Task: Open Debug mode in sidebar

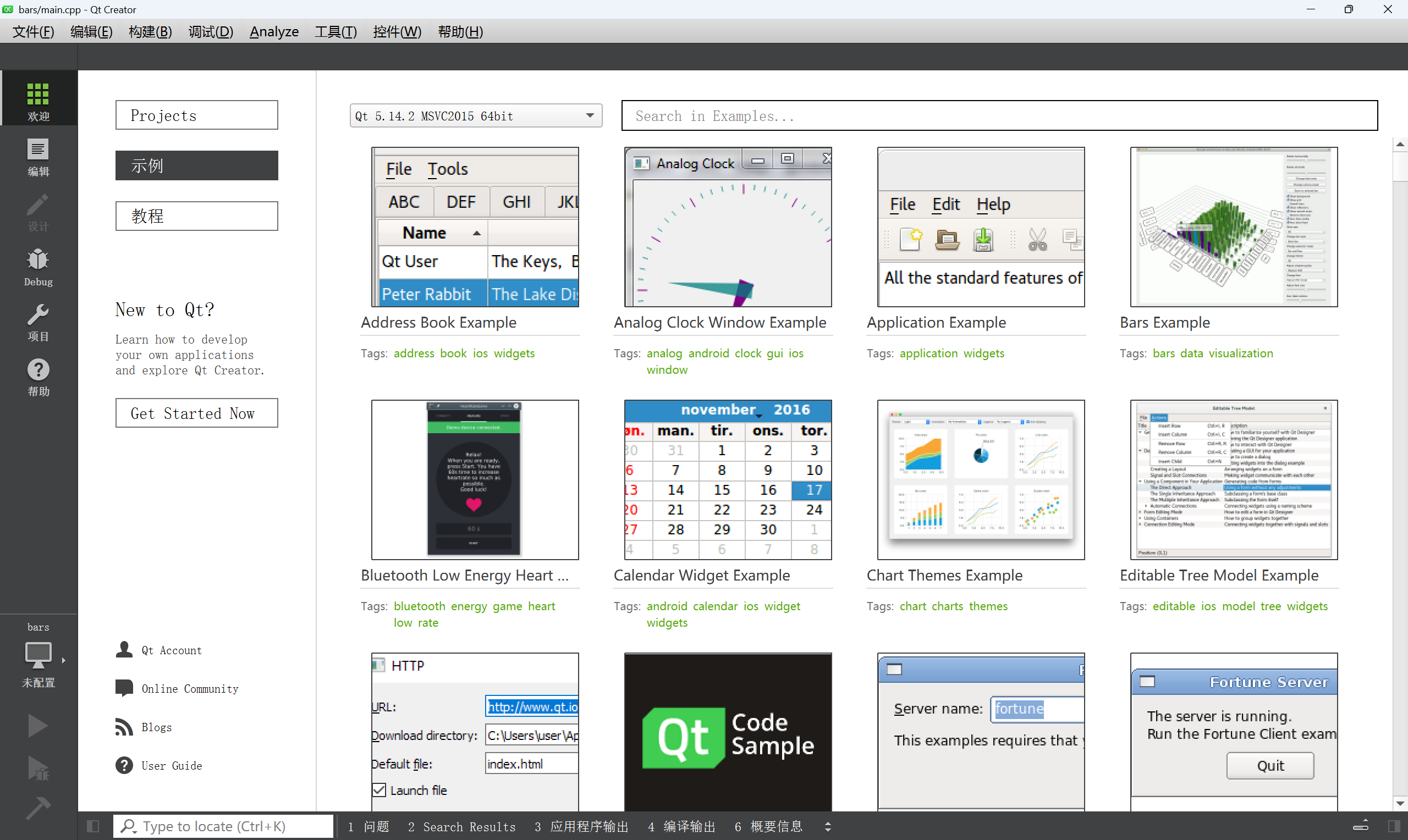Action: click(38, 267)
